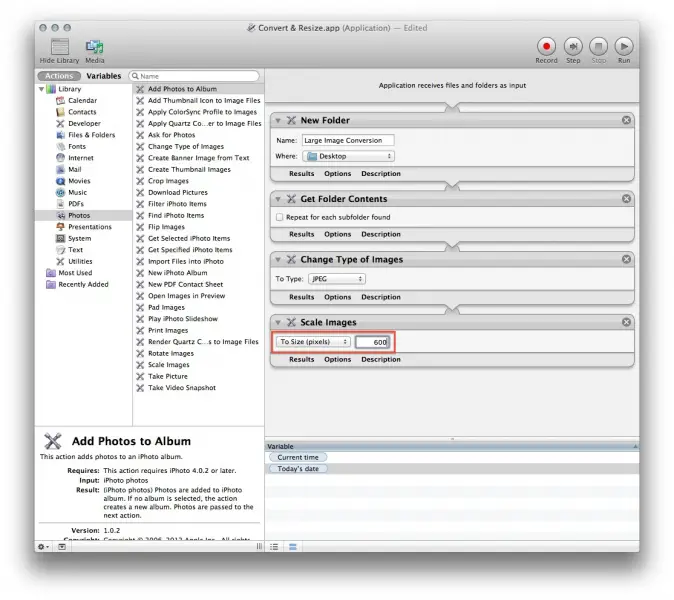
Task: Open Results under New Folder action
Action: pyautogui.click(x=301, y=174)
